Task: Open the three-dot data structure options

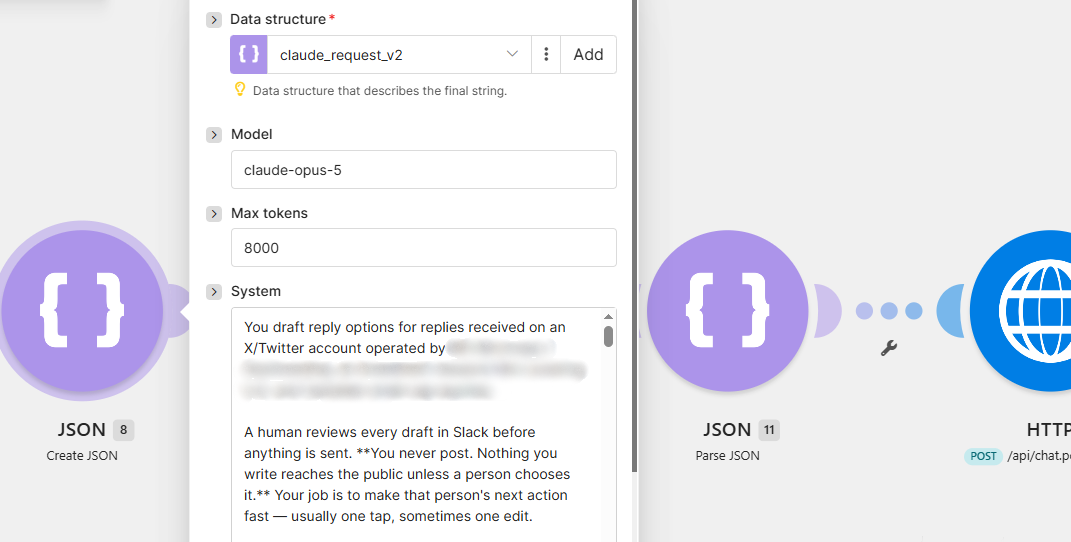Action: pyautogui.click(x=546, y=55)
